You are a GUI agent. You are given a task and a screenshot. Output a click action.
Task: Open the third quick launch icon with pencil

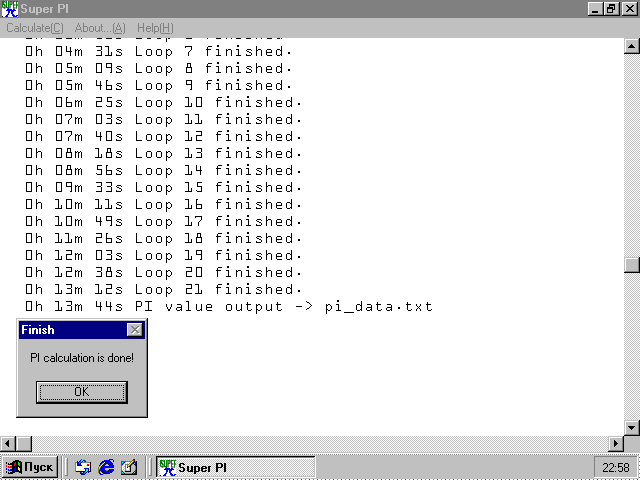[x=129, y=467]
